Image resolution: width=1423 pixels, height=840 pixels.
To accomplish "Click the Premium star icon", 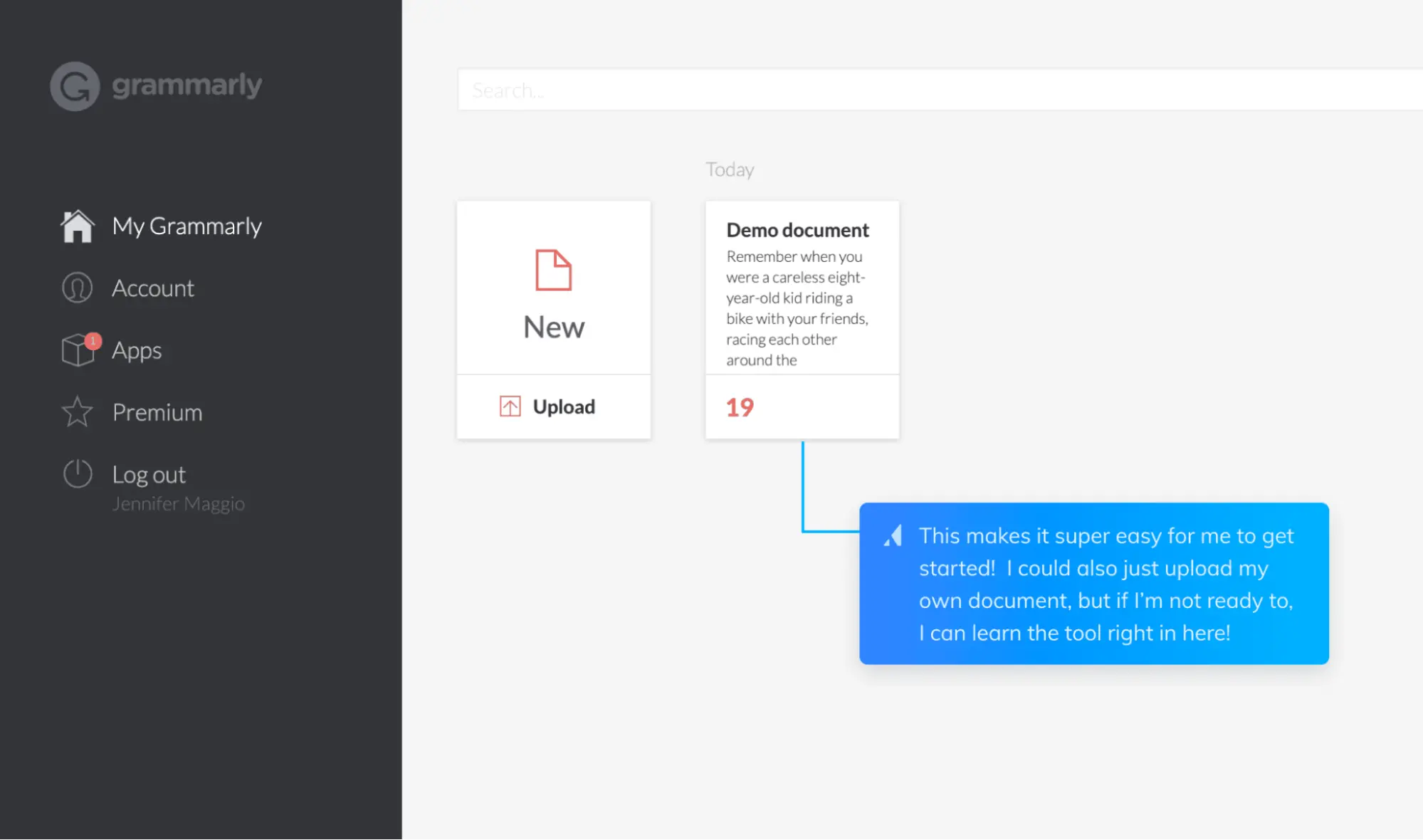I will 77,411.
